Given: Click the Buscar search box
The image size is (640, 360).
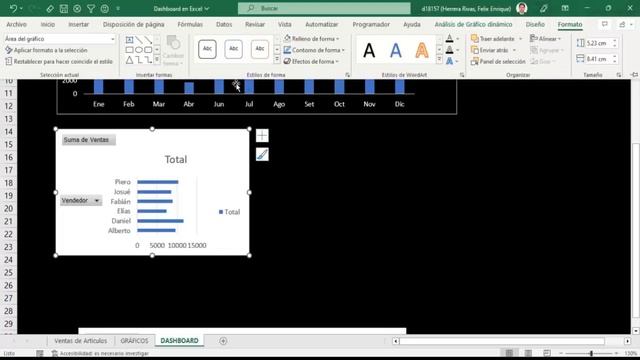Looking at the screenshot, I should click(x=324, y=8).
